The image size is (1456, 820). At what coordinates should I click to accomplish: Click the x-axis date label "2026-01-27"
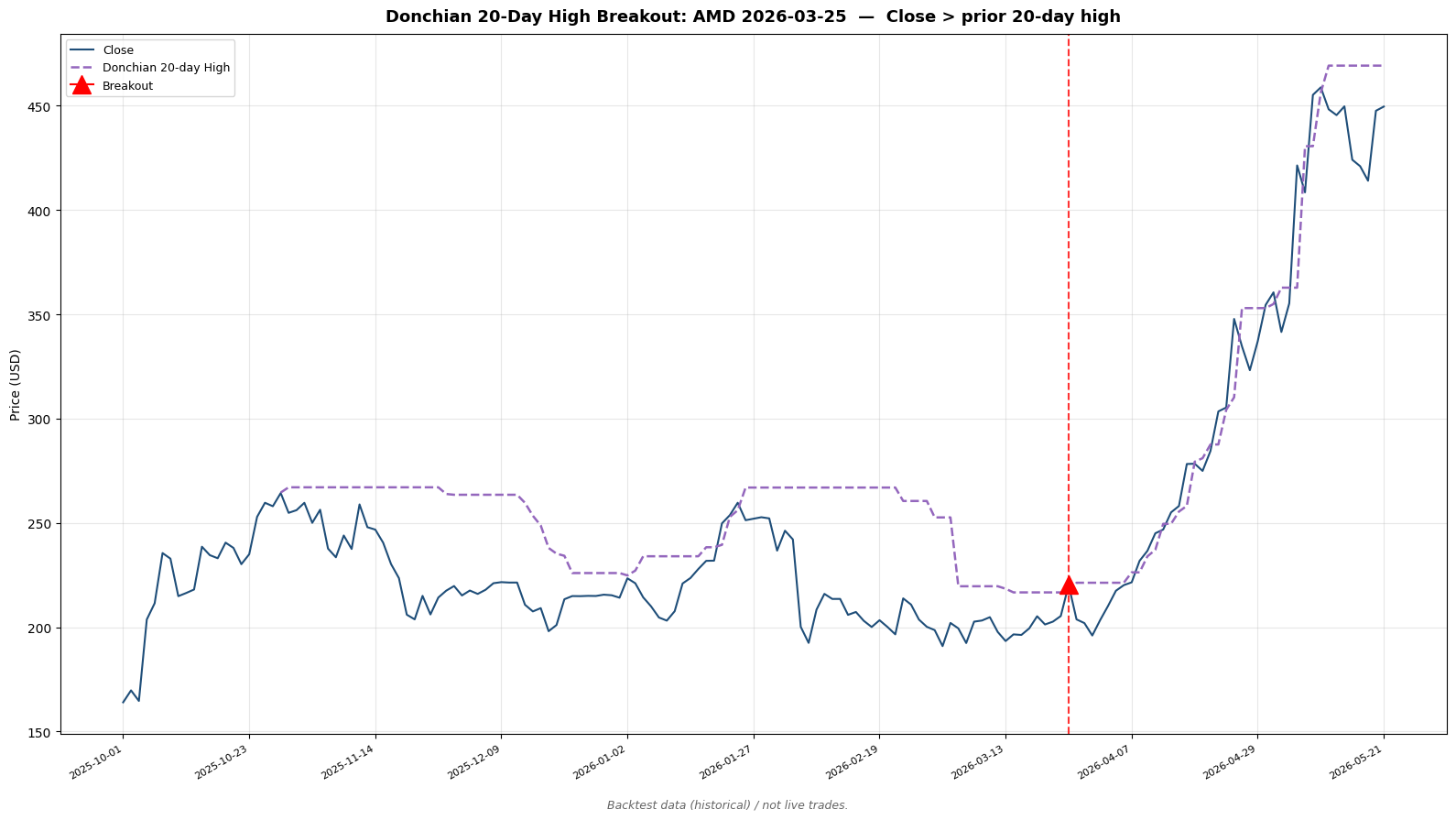(x=726, y=762)
